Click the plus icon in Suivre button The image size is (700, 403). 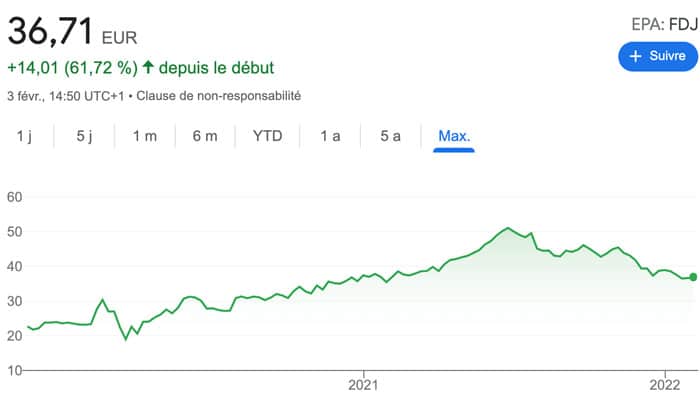tap(634, 56)
